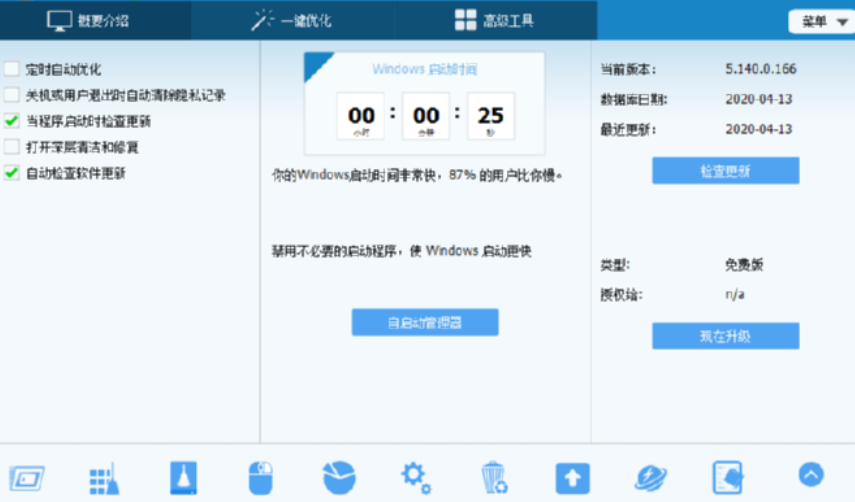This screenshot has width=855, height=502.
Task: Uncheck 当程序启动时检查更新
Action: pyautogui.click(x=11, y=121)
